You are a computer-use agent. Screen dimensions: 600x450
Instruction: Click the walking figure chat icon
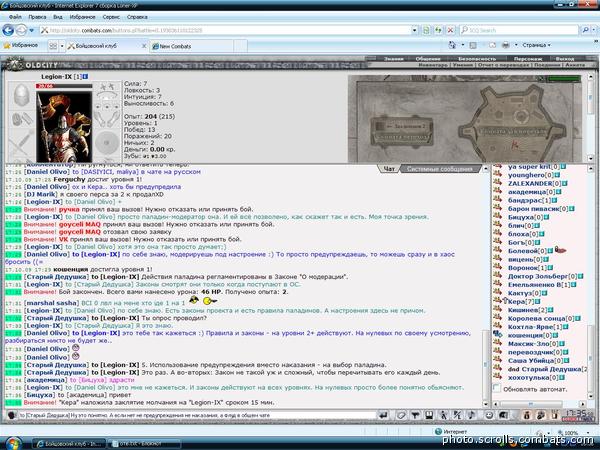443,415
